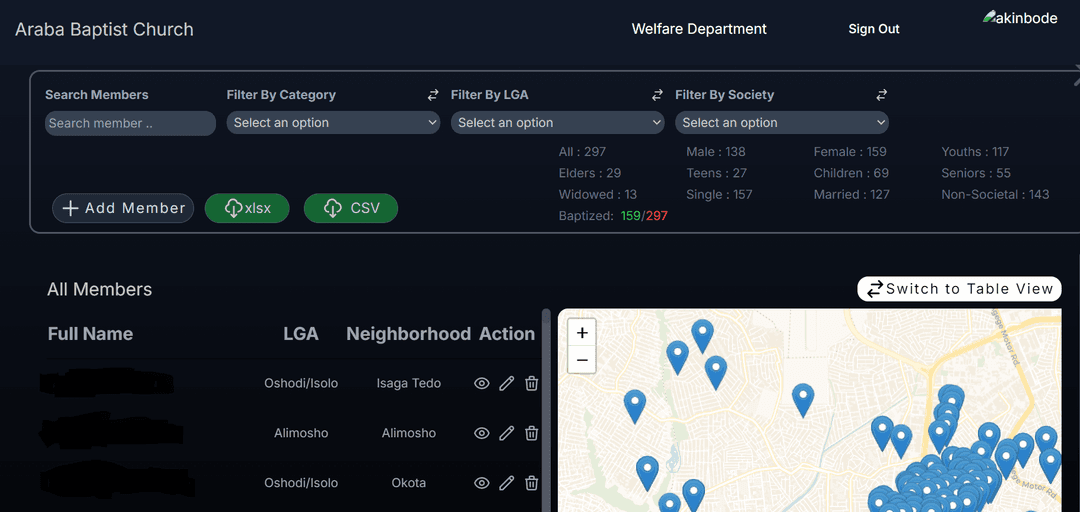Click the swap icon beside Filter By LGA
Screen dimensions: 1080x512
pyautogui.click(x=657, y=95)
